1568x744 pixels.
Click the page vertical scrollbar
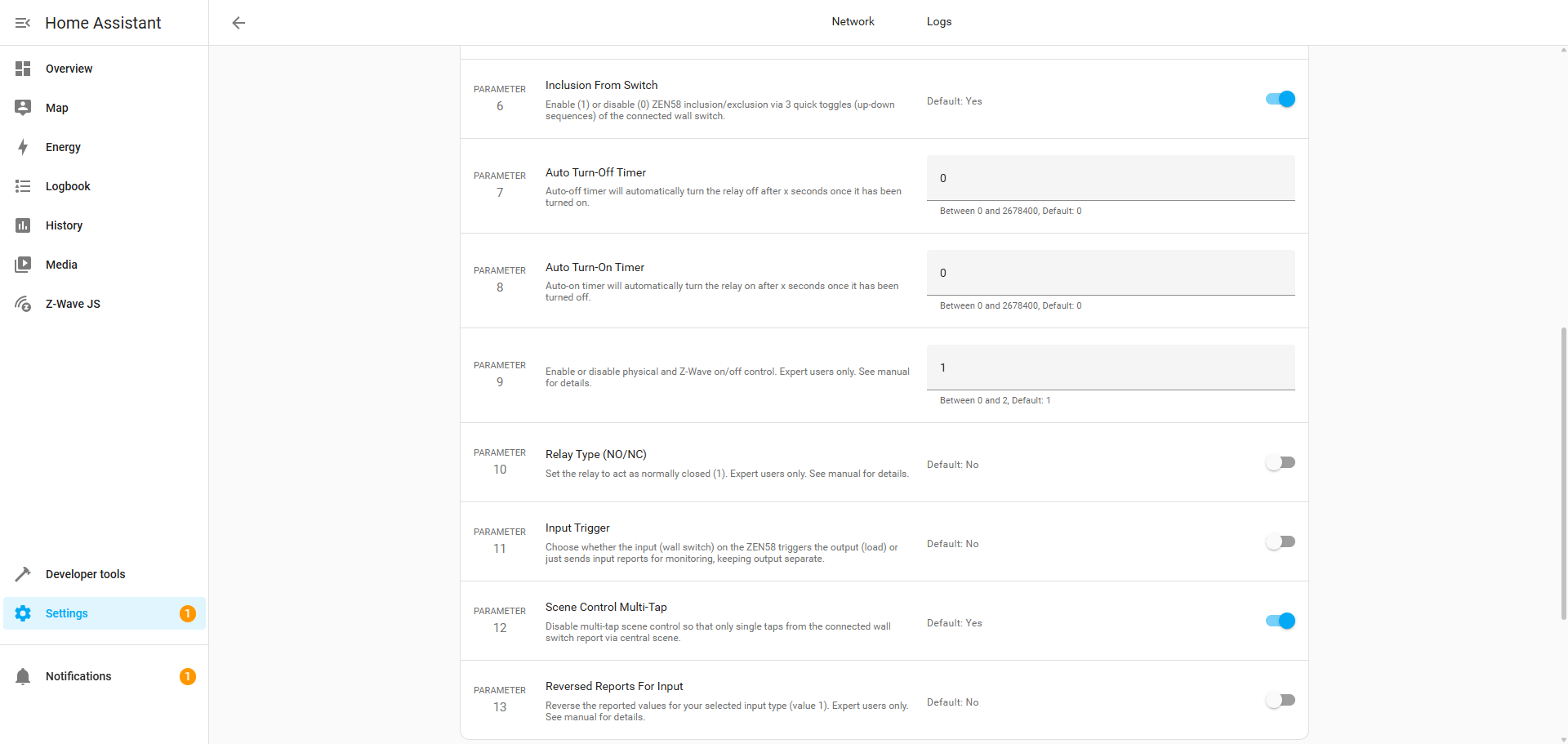pyautogui.click(x=1563, y=474)
